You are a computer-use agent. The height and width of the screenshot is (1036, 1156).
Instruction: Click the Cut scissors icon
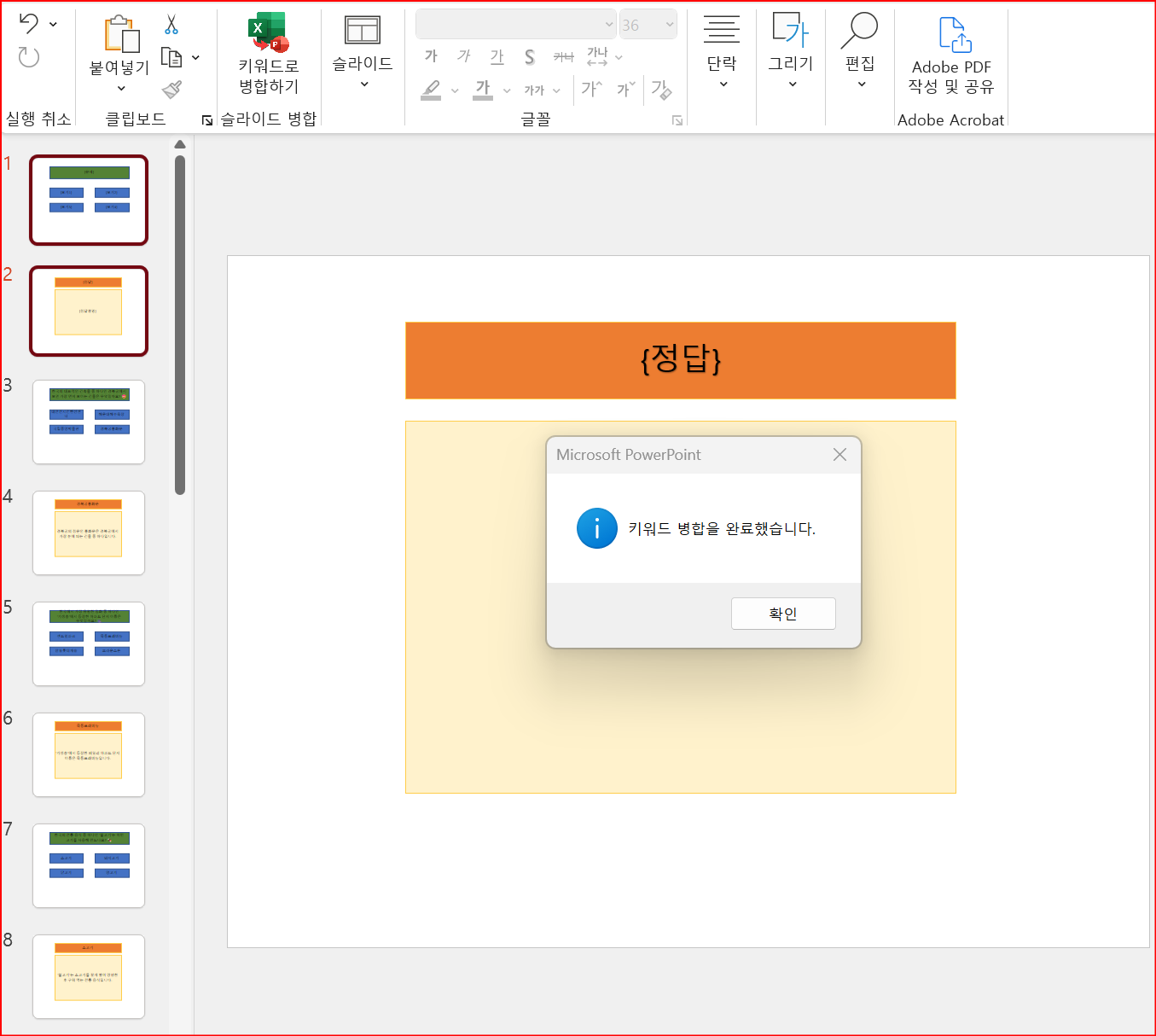pos(171,25)
